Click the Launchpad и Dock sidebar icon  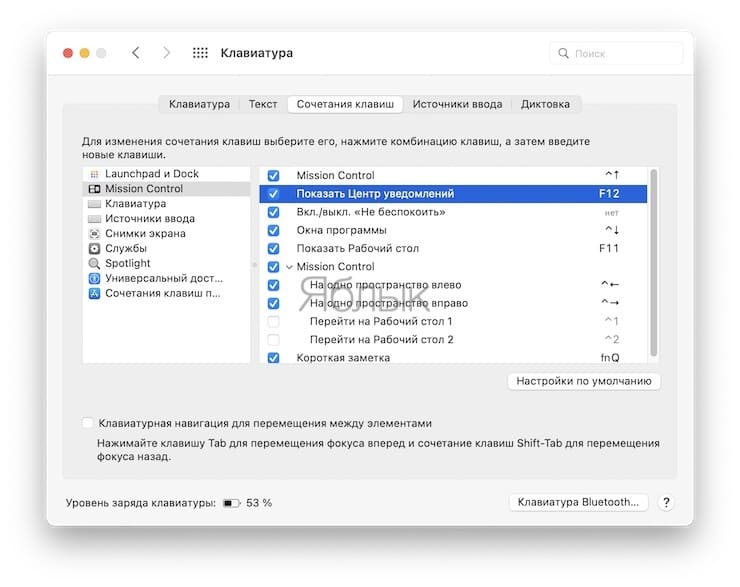pos(94,174)
